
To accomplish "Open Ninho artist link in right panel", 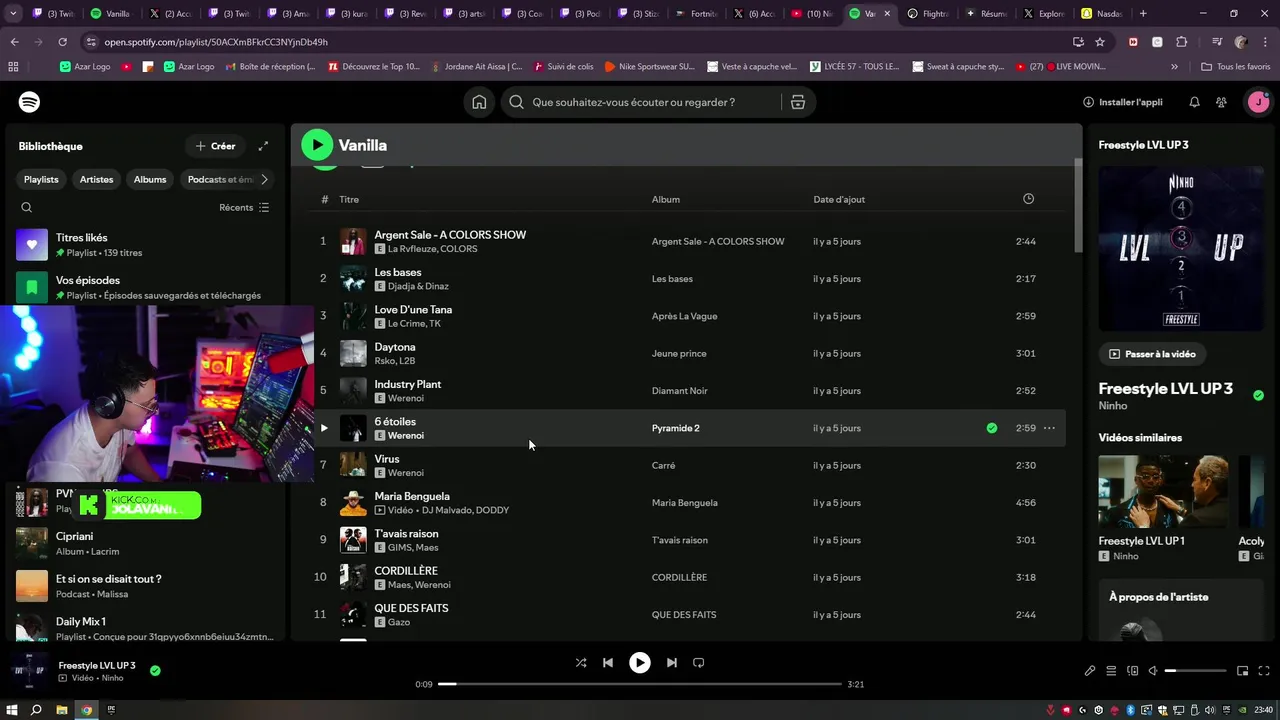I will [1112, 406].
